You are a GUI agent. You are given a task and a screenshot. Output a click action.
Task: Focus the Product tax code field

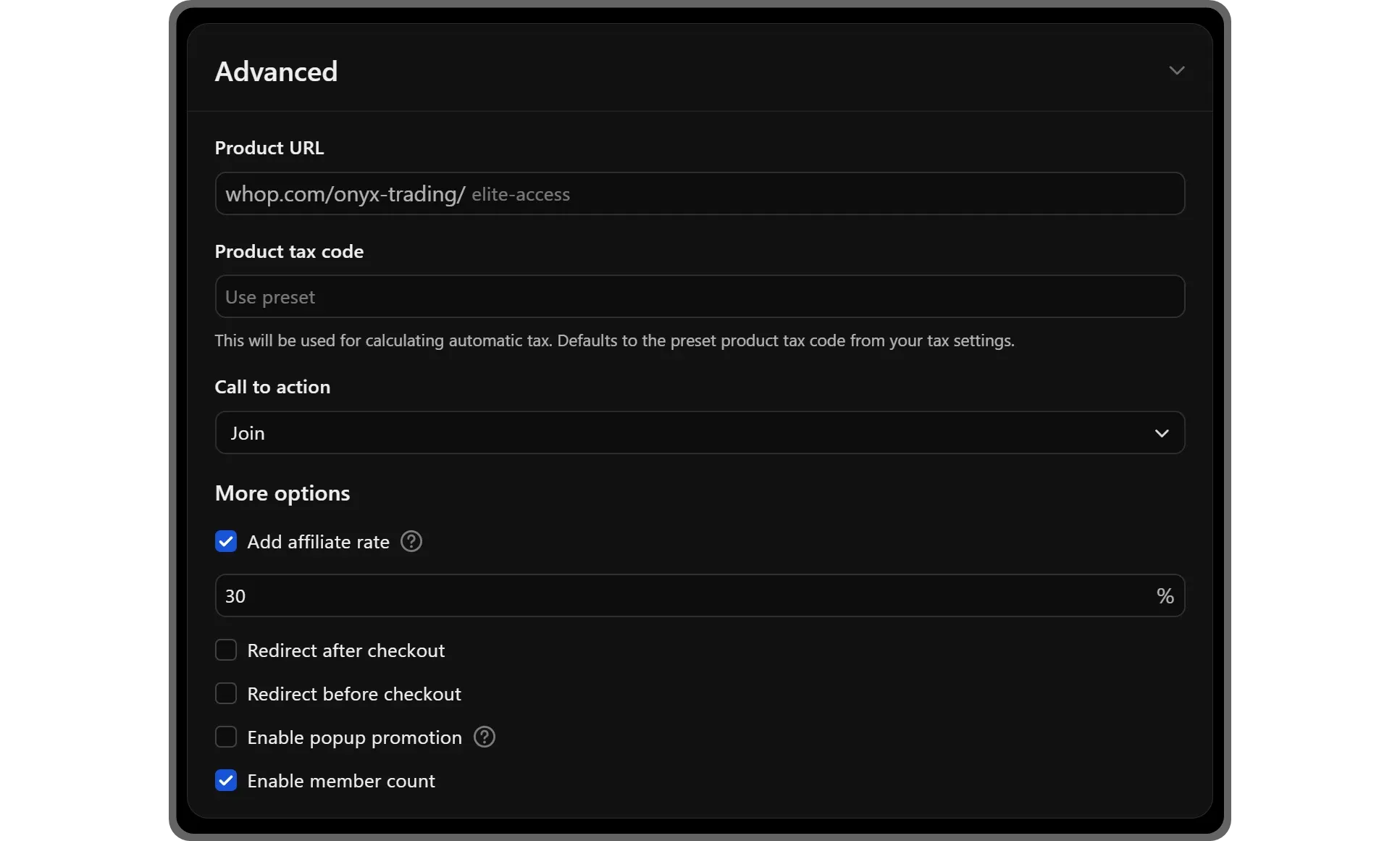[x=699, y=296]
